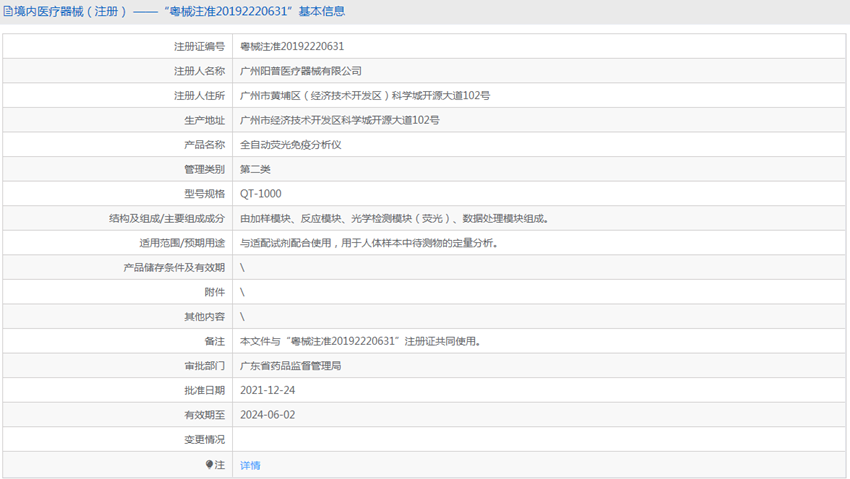Click the 备注 row label
Screen dimensions: 850x479
tap(214, 341)
